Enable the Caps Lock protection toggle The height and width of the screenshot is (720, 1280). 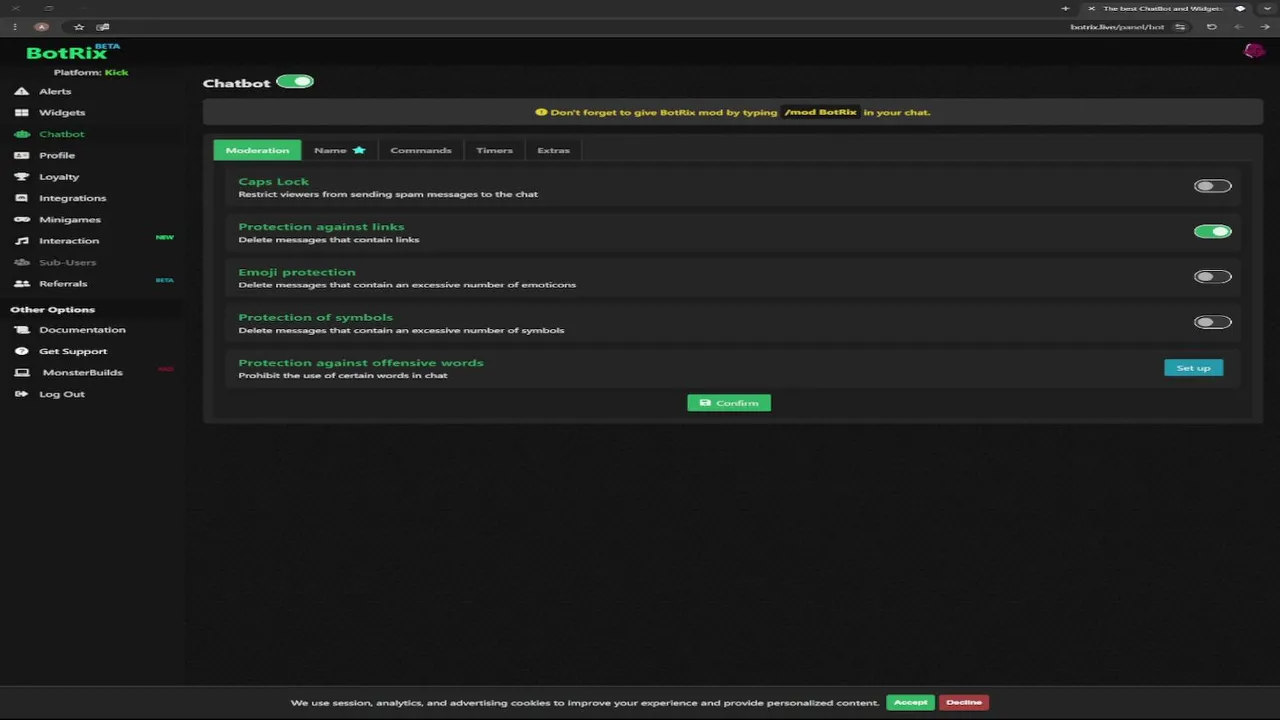[1212, 186]
